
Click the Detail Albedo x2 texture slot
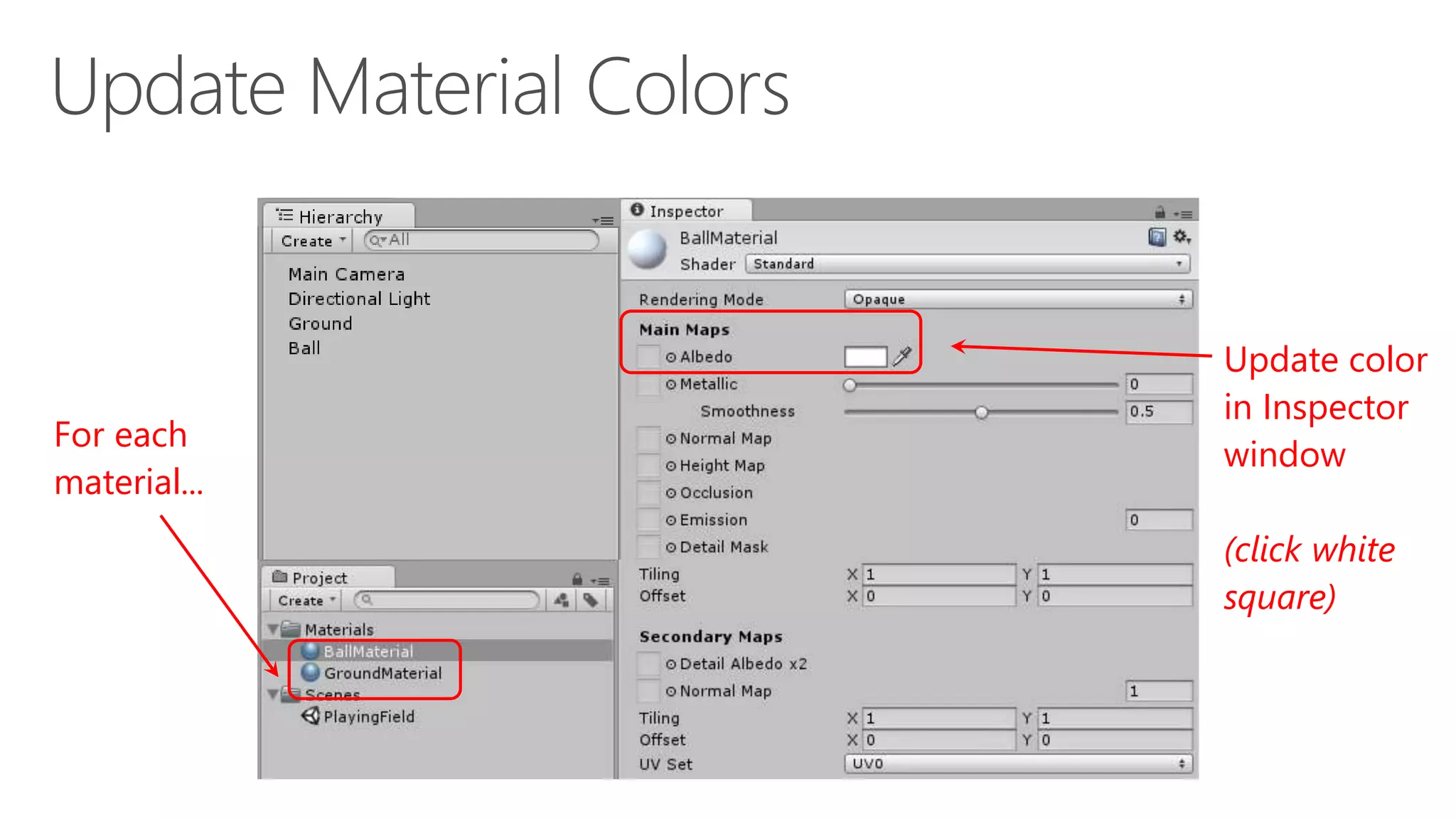pos(648,664)
